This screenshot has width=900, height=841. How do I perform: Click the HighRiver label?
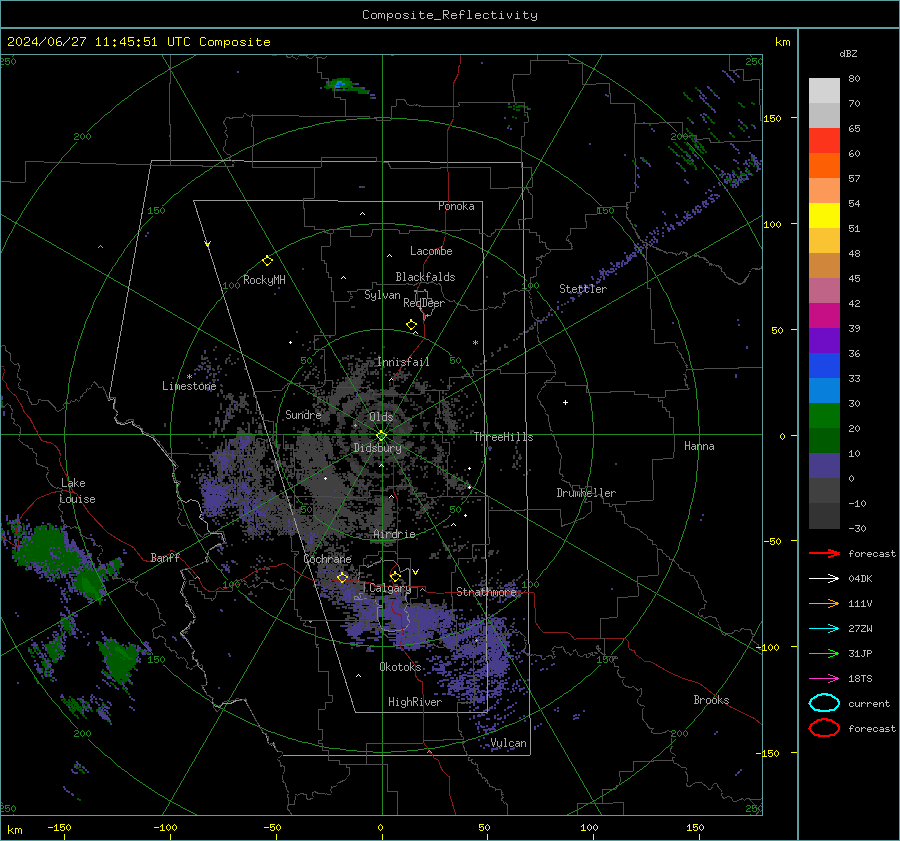(414, 702)
